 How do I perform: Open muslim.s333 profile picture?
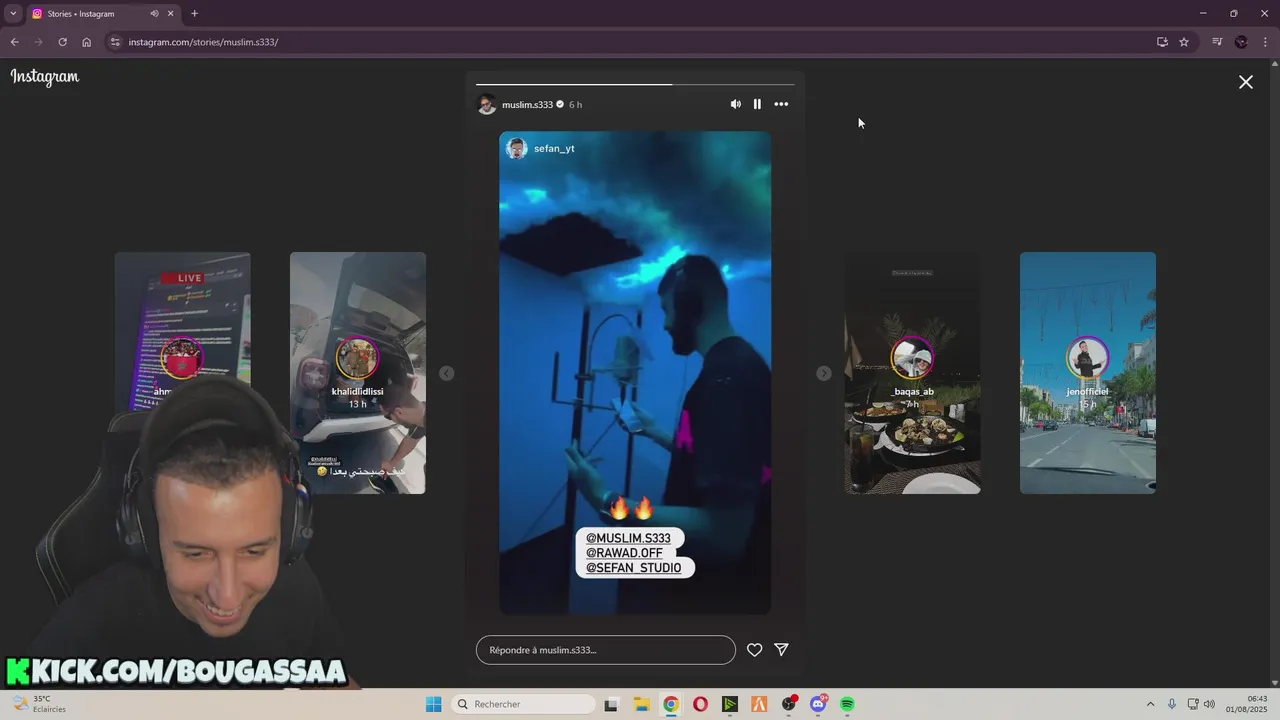click(x=487, y=104)
